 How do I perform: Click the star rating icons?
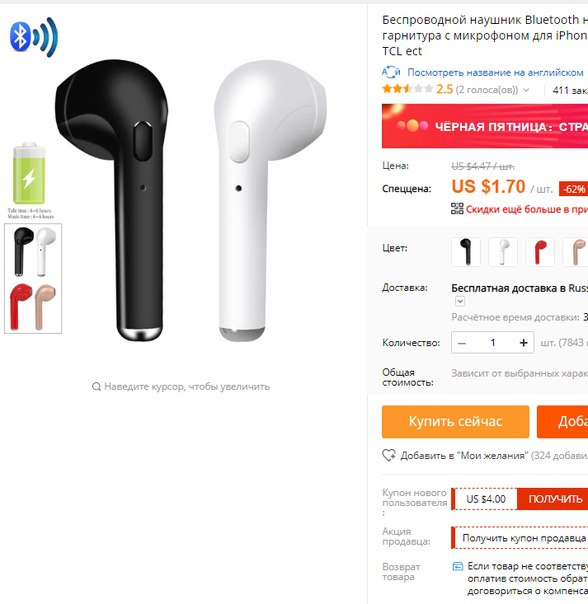pos(407,89)
